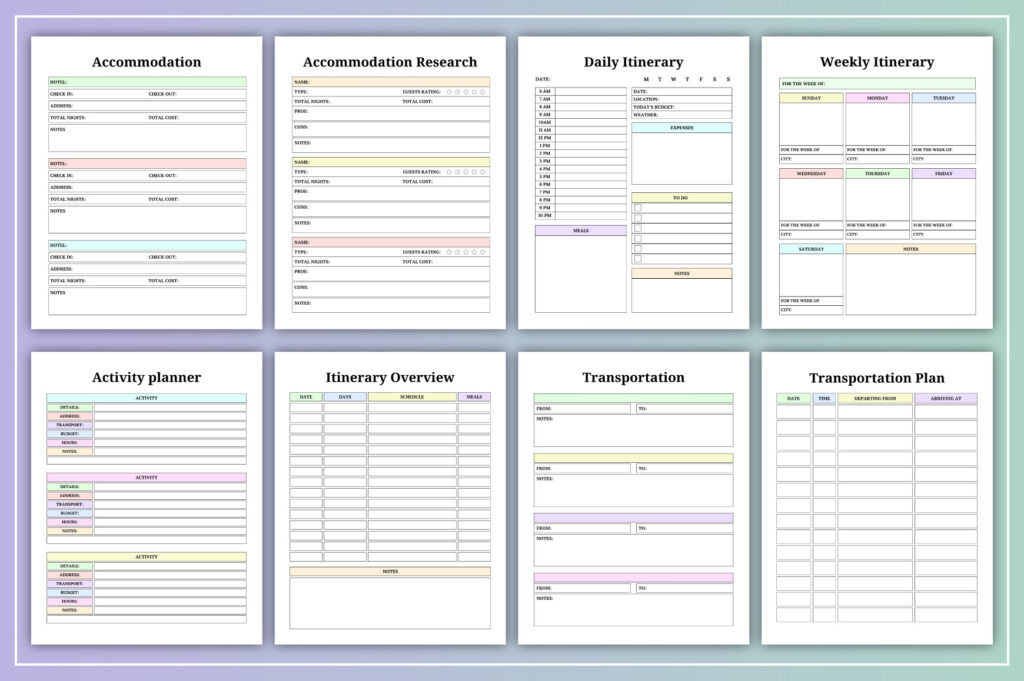The height and width of the screenshot is (681, 1024).
Task: Open the Activity planner page thumbnail
Action: (x=146, y=498)
